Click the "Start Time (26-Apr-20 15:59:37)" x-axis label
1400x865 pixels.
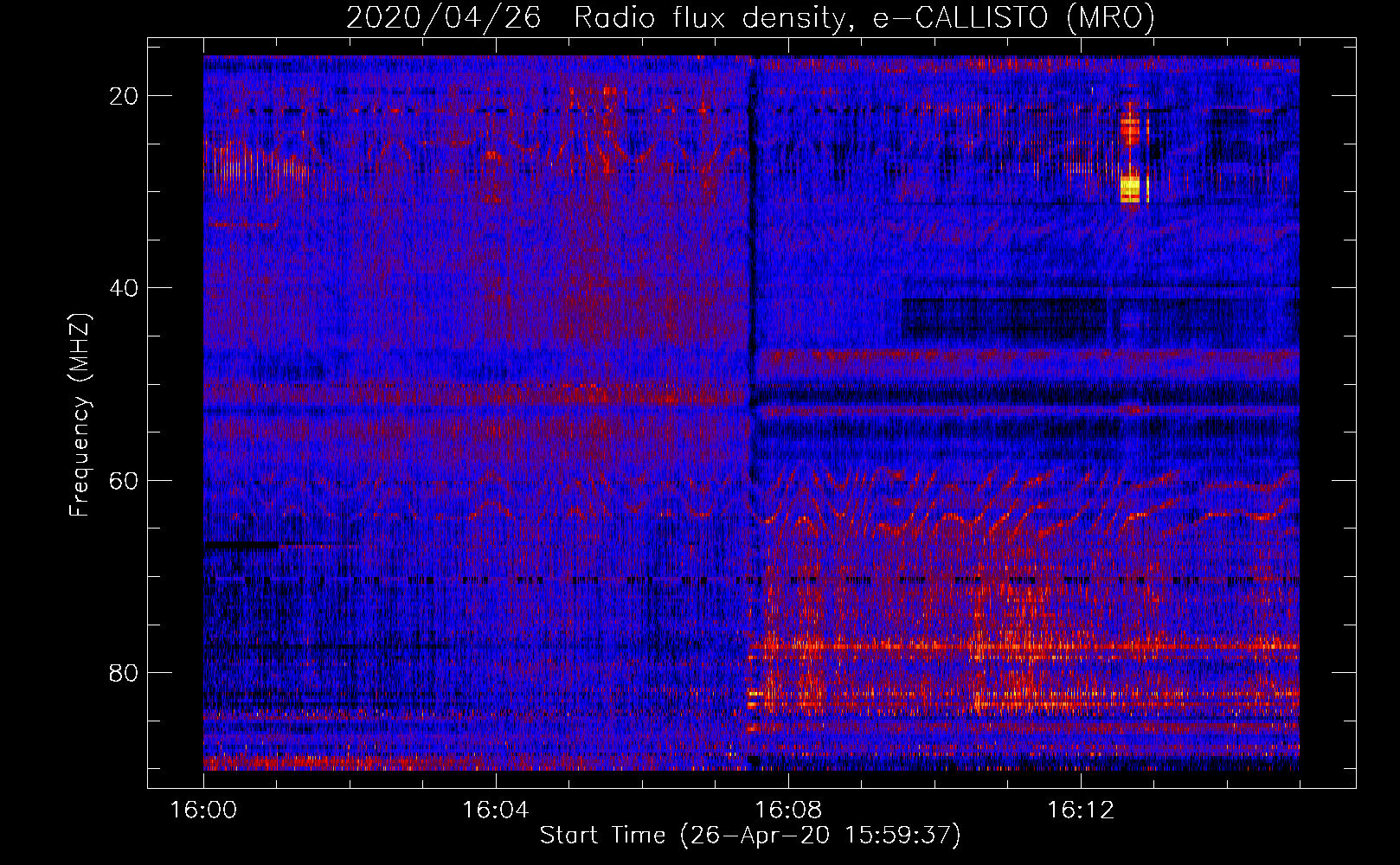[750, 836]
